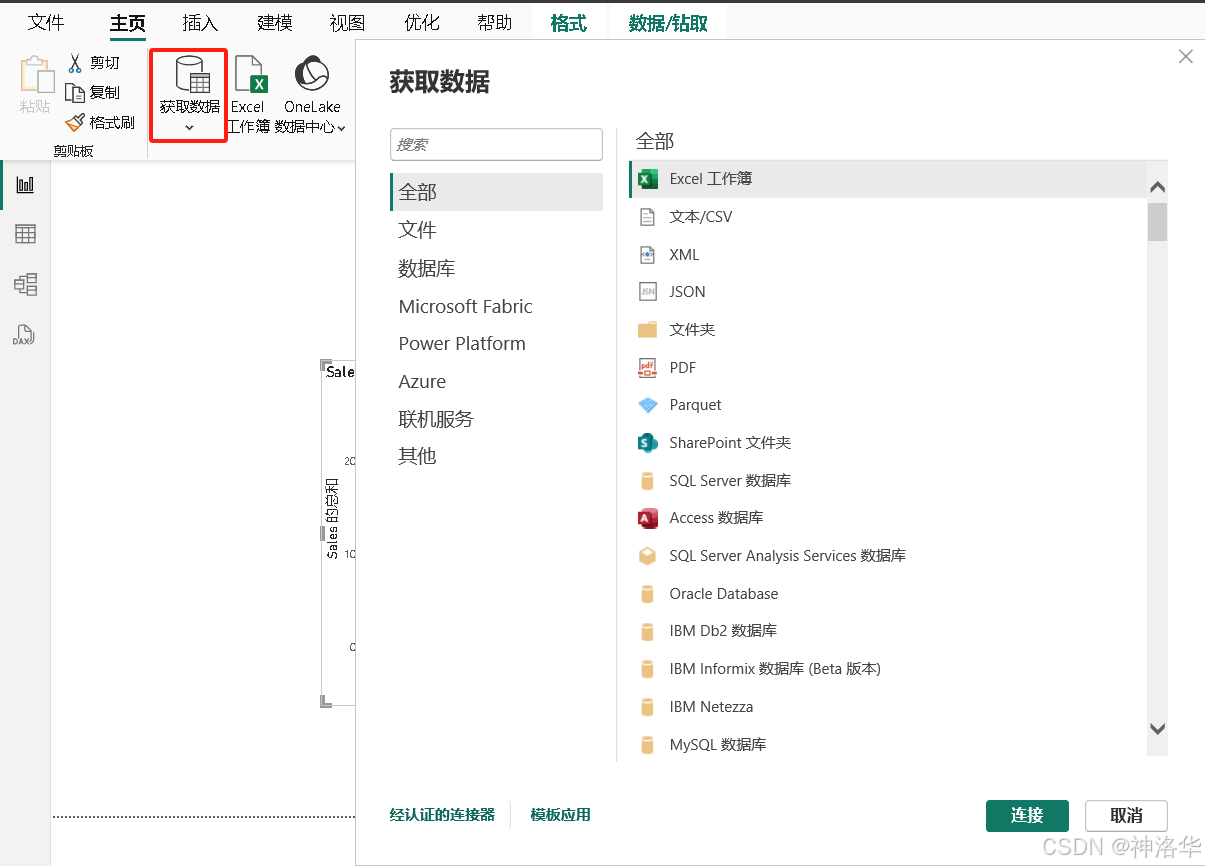Image resolution: width=1205 pixels, height=866 pixels.
Task: Click the 复制 copy icon
Action: 75,92
